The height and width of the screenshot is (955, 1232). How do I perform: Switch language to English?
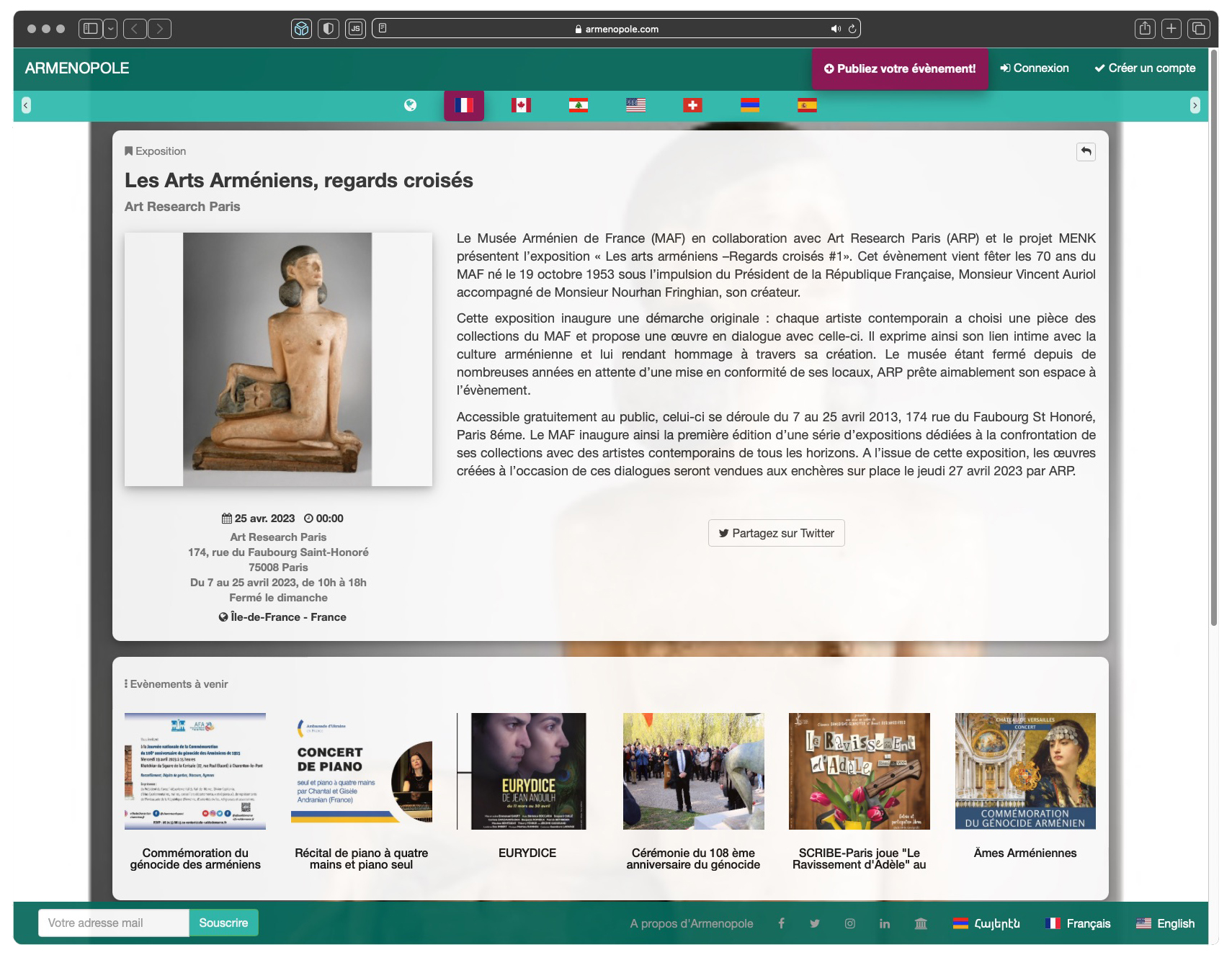pos(1165,923)
